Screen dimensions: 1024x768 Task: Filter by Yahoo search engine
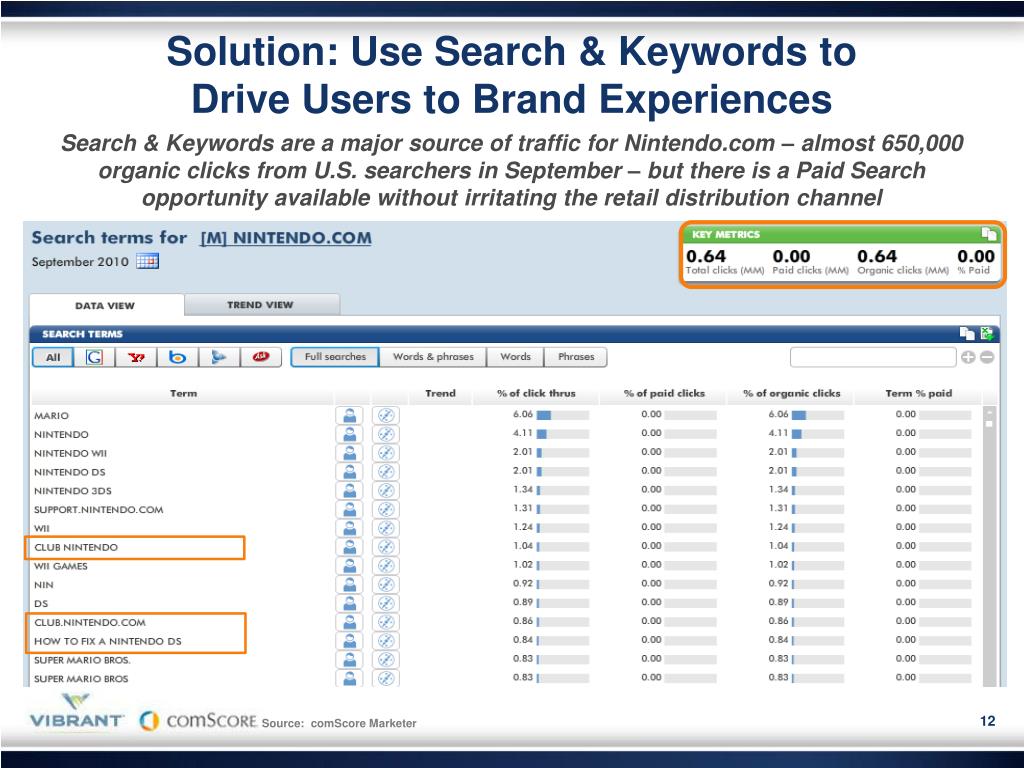[x=136, y=357]
